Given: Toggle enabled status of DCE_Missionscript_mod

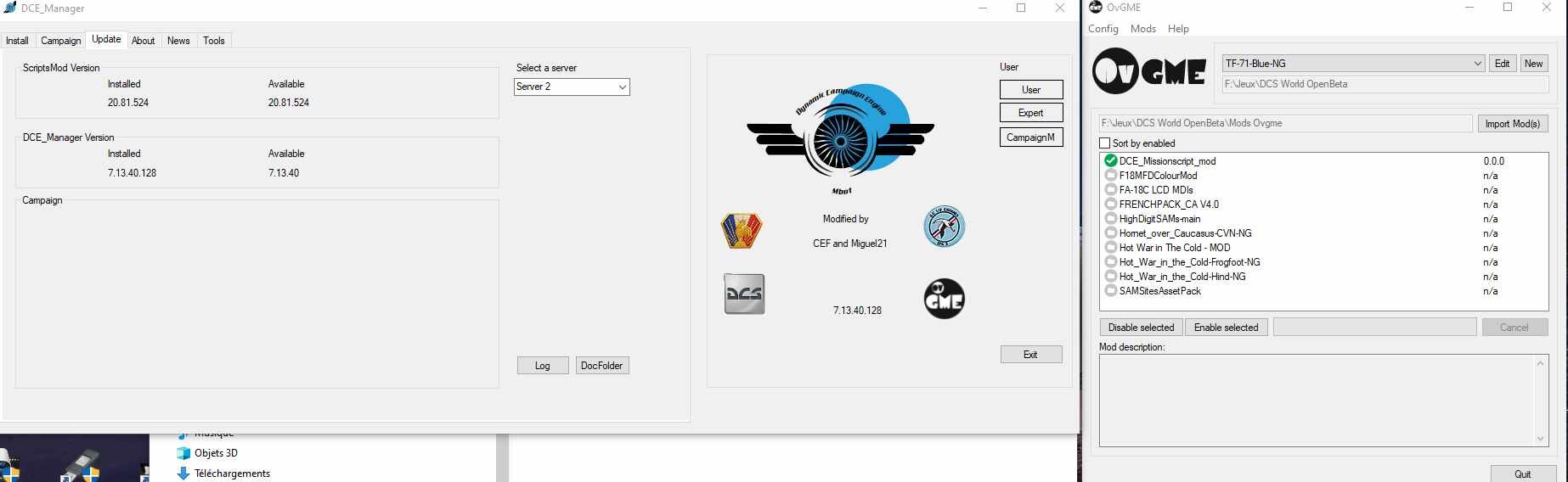Looking at the screenshot, I should pos(1110,160).
